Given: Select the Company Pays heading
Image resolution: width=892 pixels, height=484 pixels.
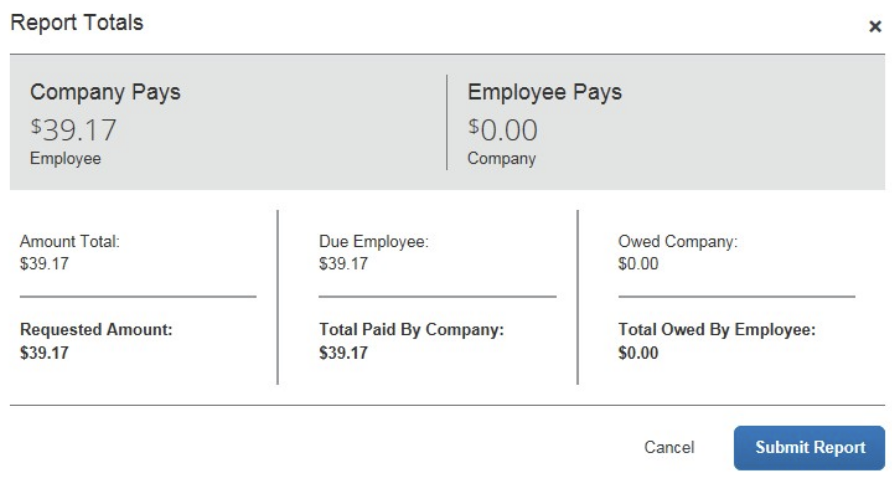Looking at the screenshot, I should tap(105, 92).
